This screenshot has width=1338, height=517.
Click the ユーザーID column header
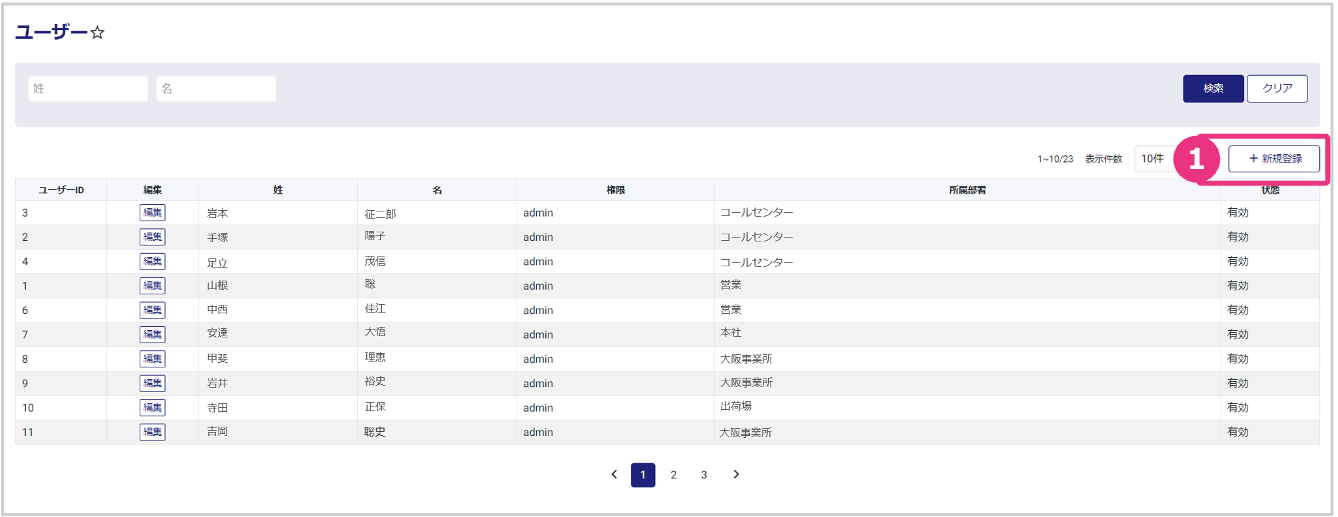[61, 190]
